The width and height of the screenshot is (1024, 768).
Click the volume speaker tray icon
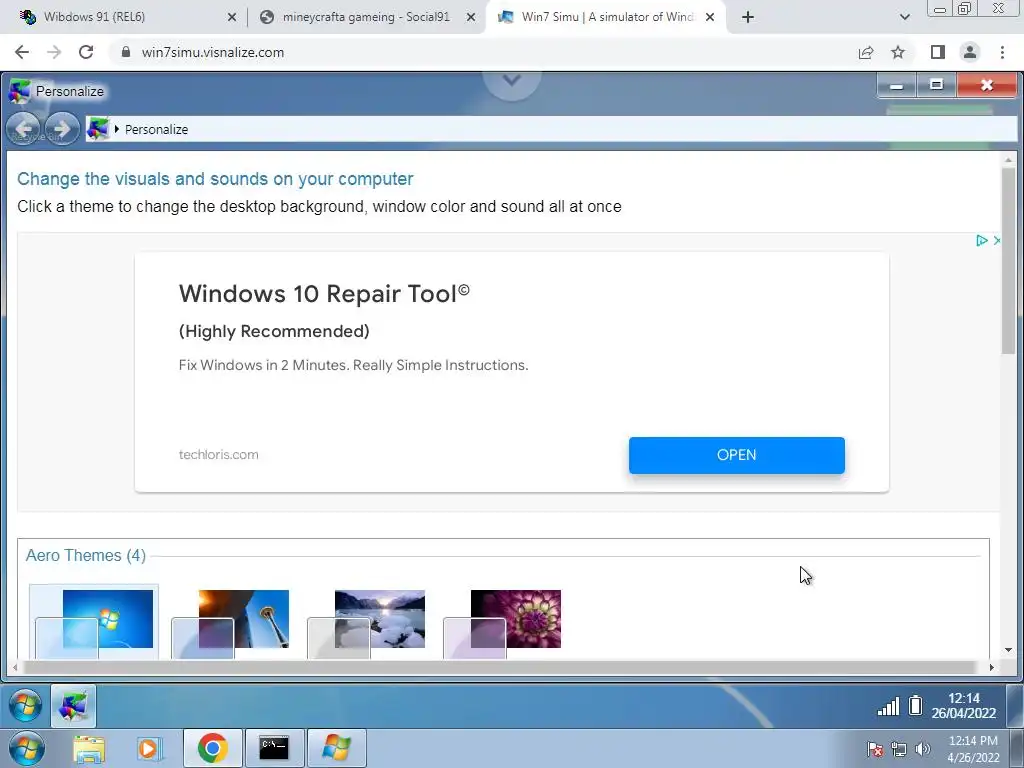(x=923, y=749)
